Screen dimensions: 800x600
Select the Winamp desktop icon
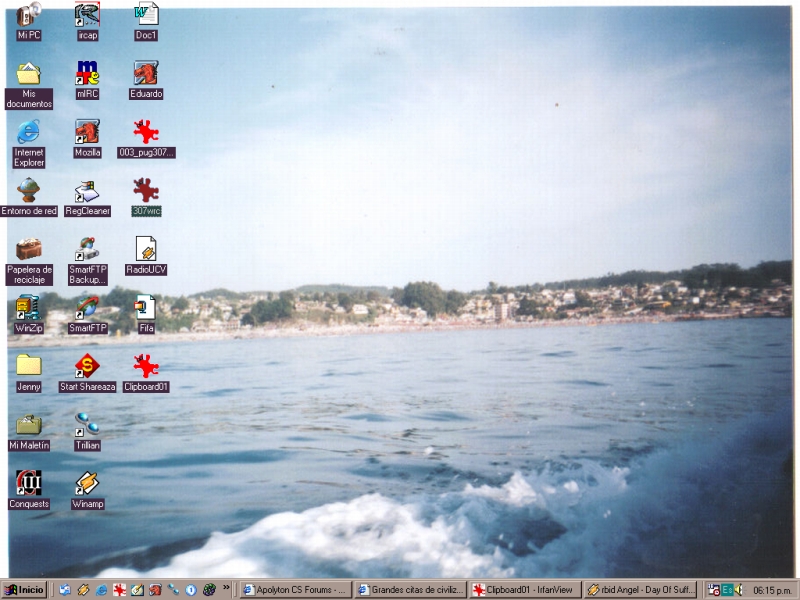pyautogui.click(x=87, y=484)
